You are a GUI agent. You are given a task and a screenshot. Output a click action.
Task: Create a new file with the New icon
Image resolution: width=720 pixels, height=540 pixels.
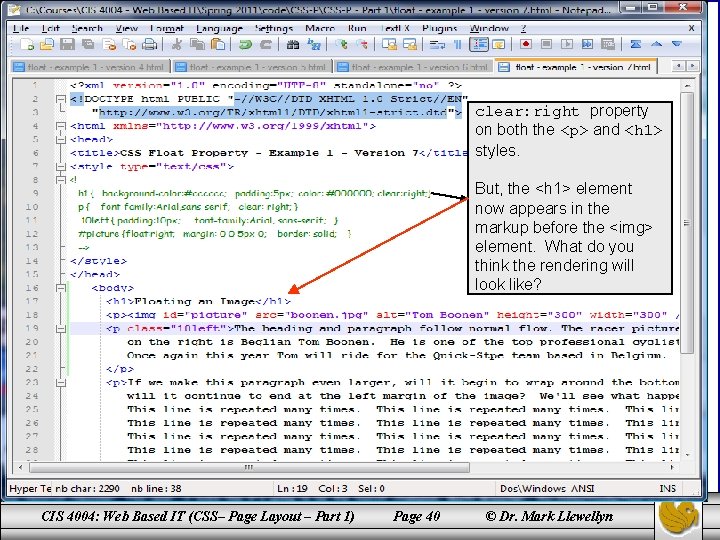pos(27,44)
